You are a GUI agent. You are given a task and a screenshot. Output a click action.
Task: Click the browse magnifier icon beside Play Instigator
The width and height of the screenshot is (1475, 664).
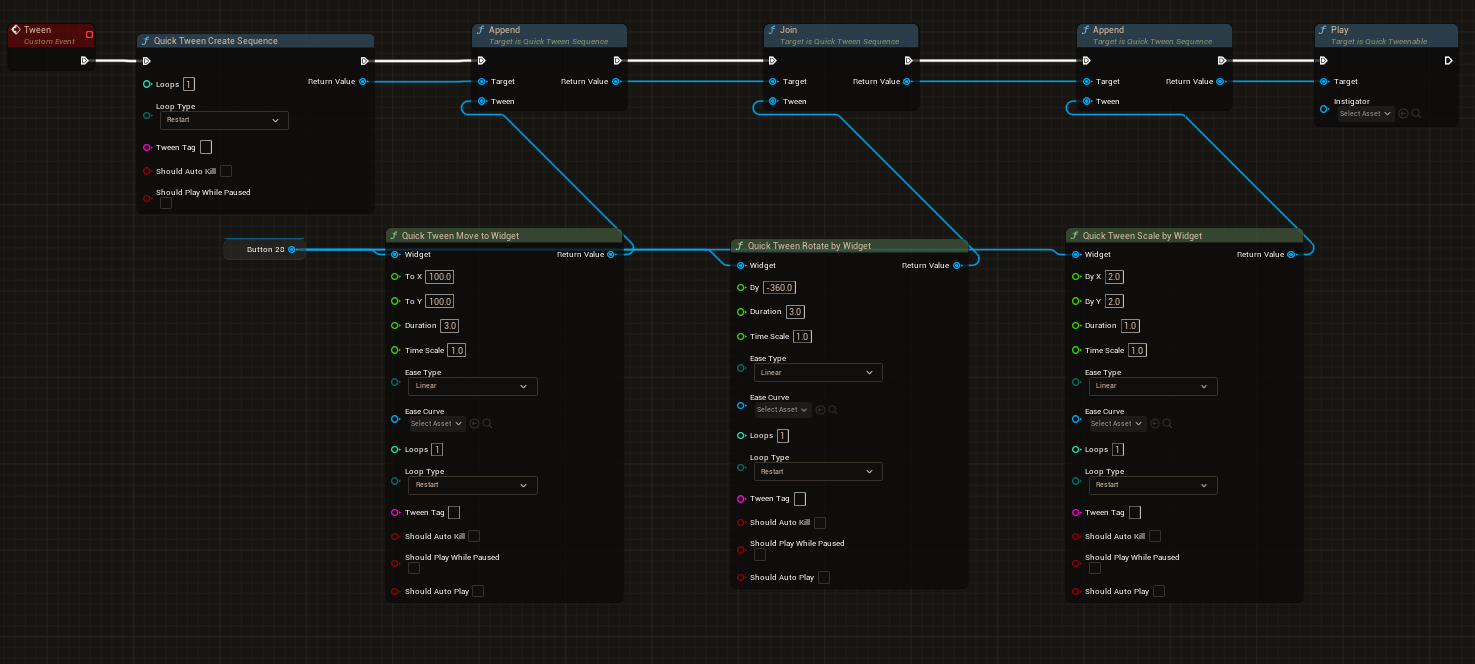point(1416,114)
